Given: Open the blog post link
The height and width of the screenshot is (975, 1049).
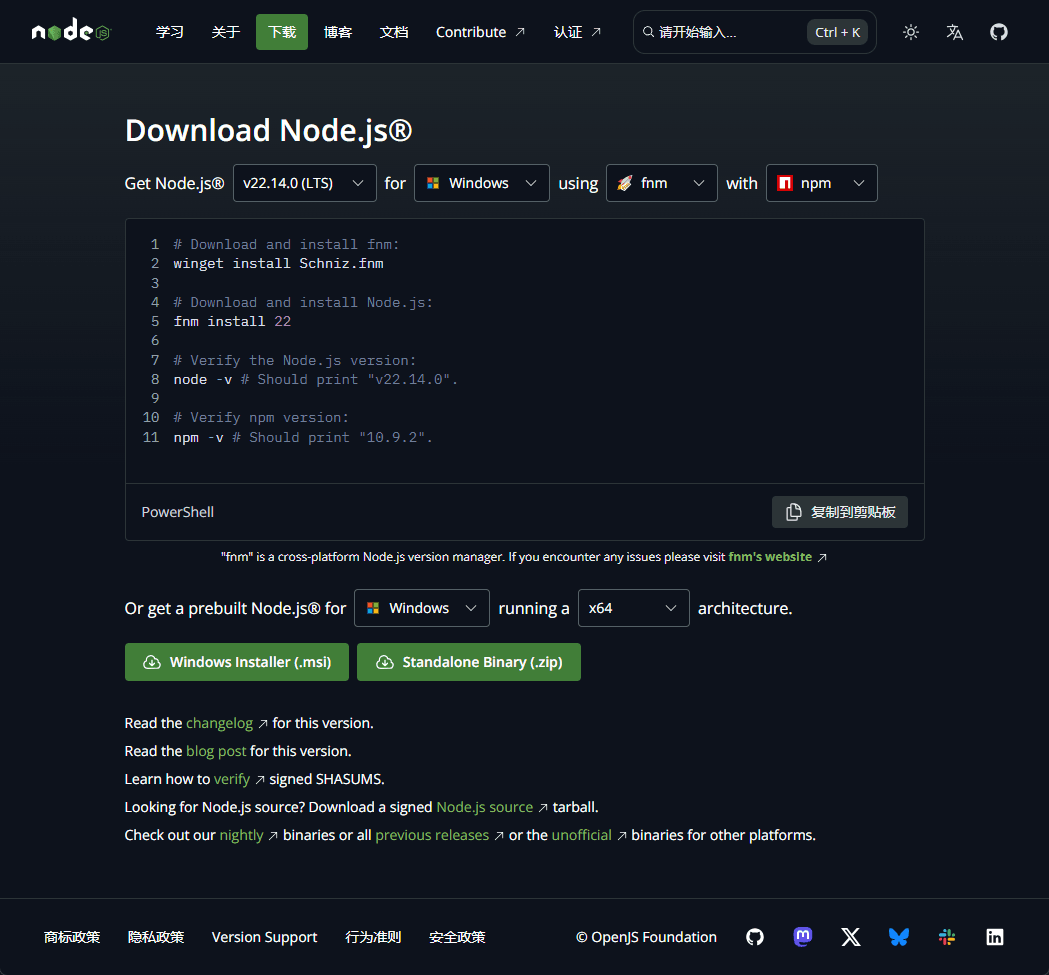Looking at the screenshot, I should pos(216,751).
